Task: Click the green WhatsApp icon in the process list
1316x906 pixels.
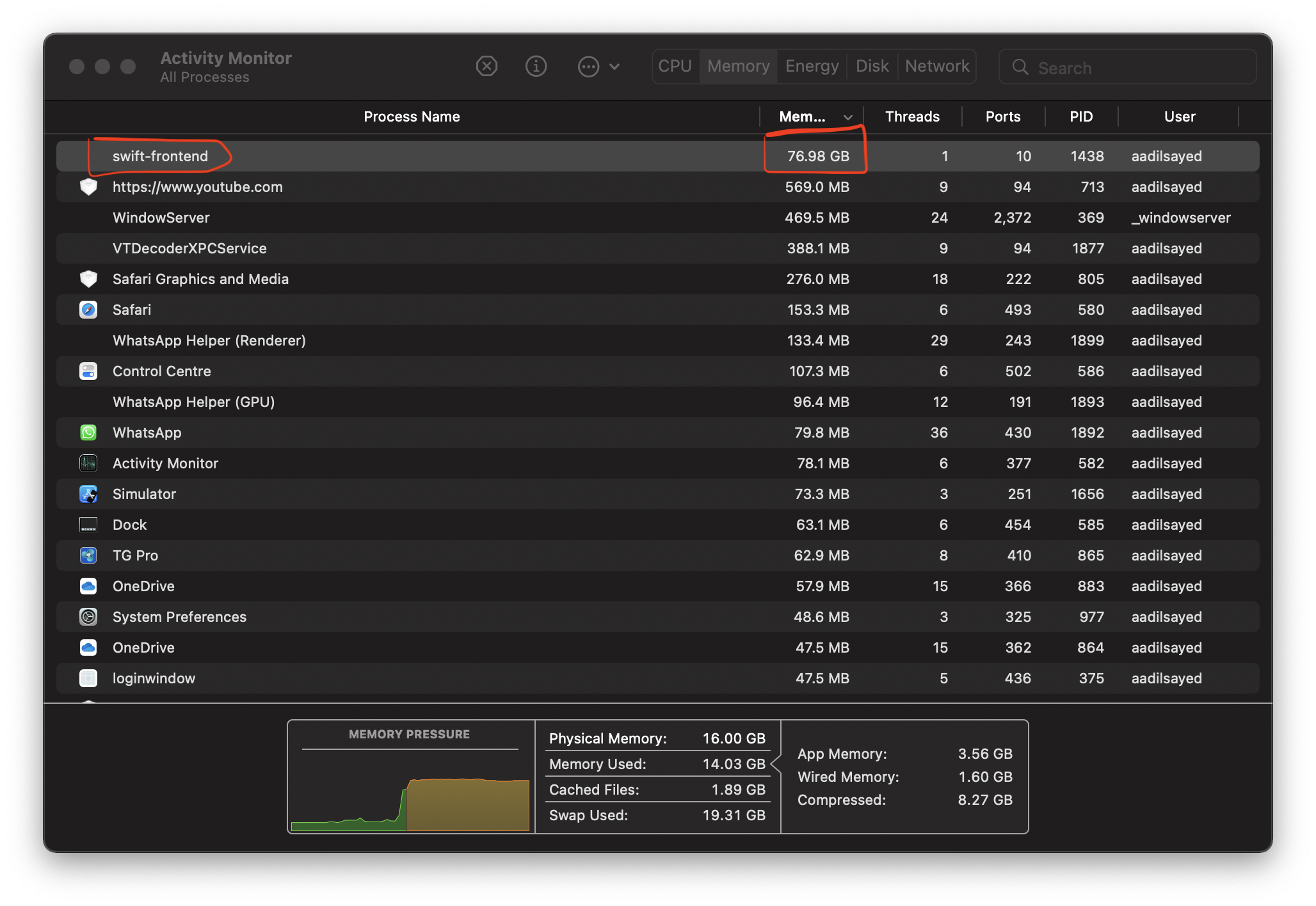Action: 88,433
